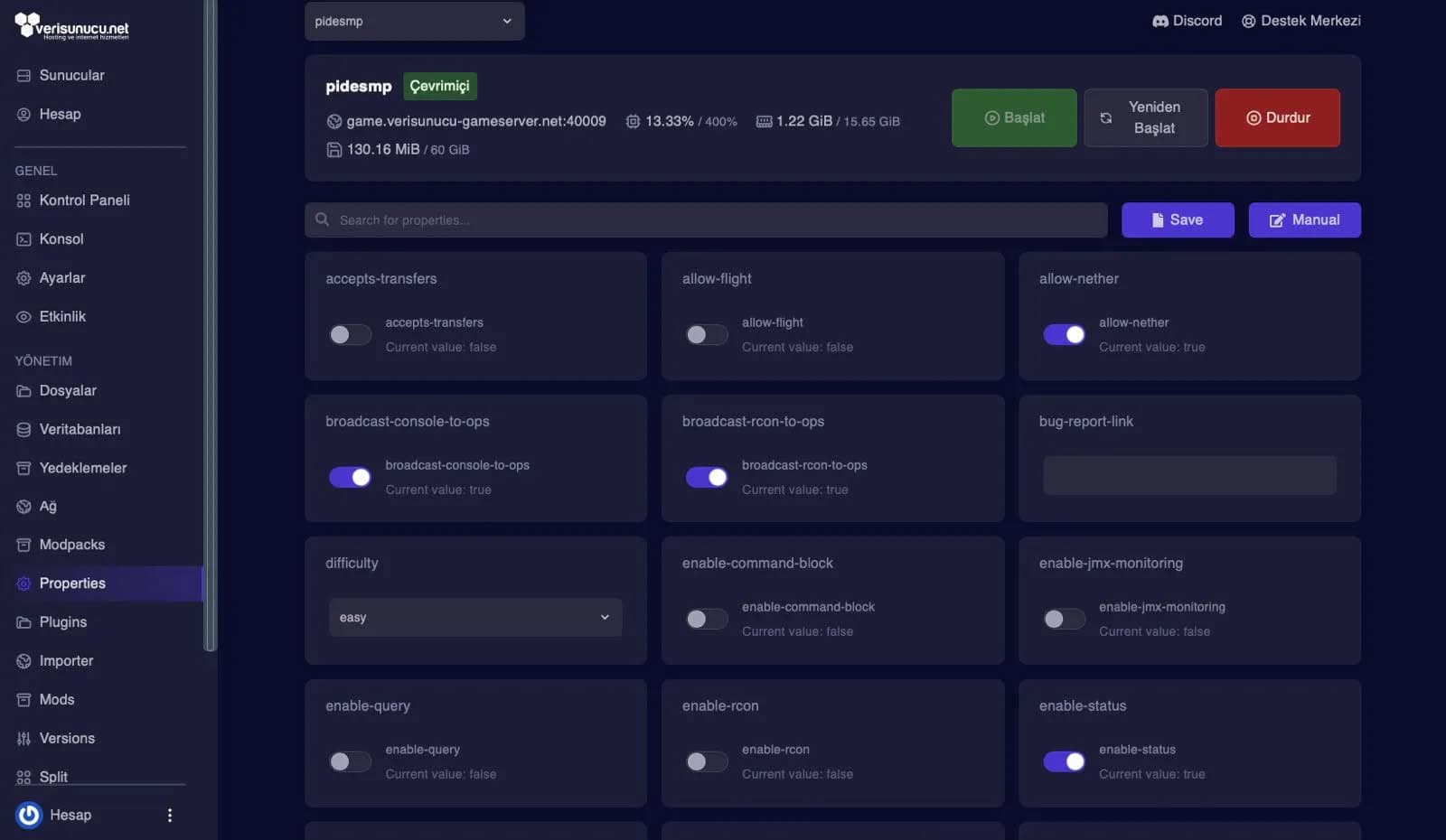Open the Properties sidebar page
The height and width of the screenshot is (840, 1446).
tap(101, 583)
